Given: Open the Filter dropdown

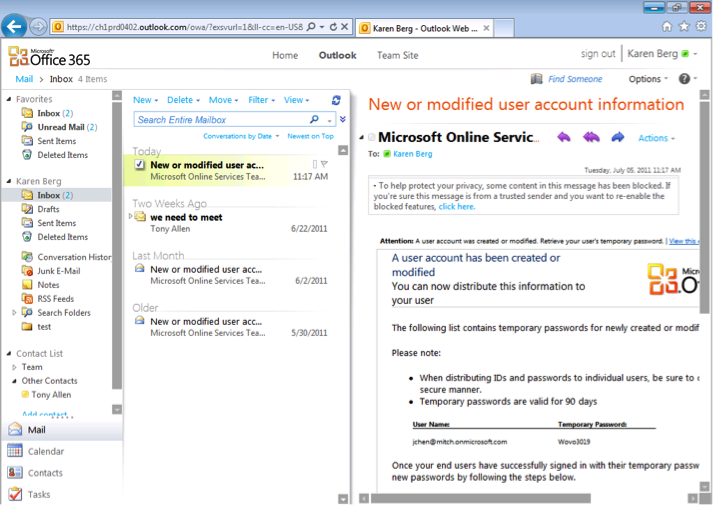Looking at the screenshot, I should [261, 100].
